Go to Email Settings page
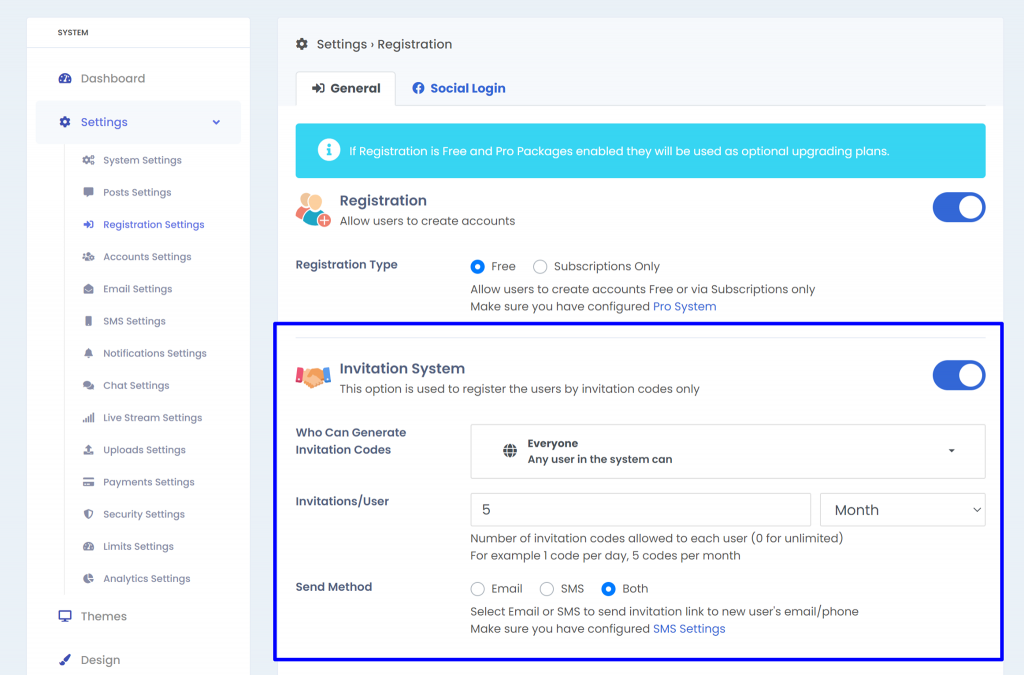Viewport: 1024px width, 675px height. pos(138,289)
